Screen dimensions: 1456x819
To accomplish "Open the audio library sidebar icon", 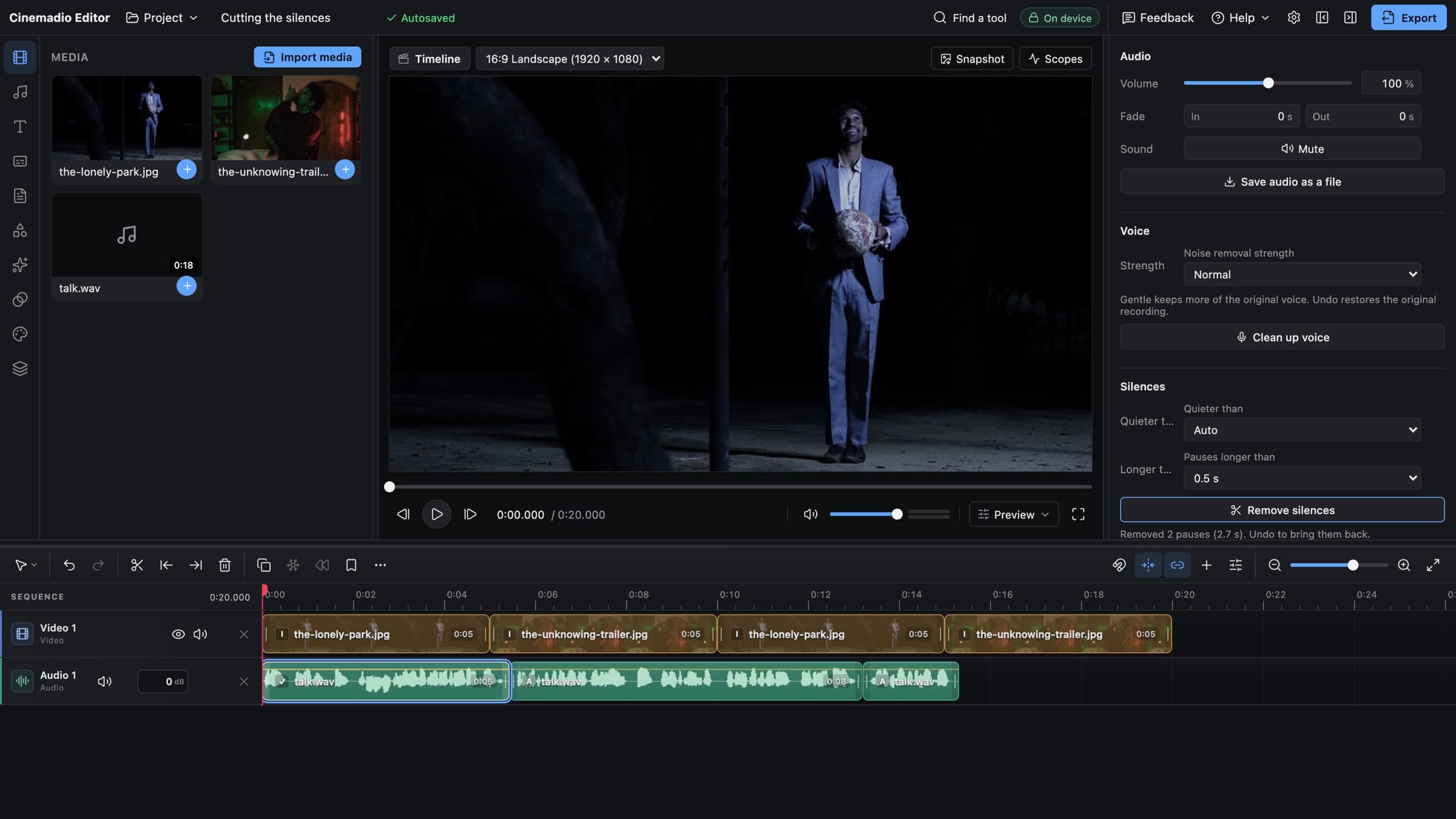I will point(20,92).
